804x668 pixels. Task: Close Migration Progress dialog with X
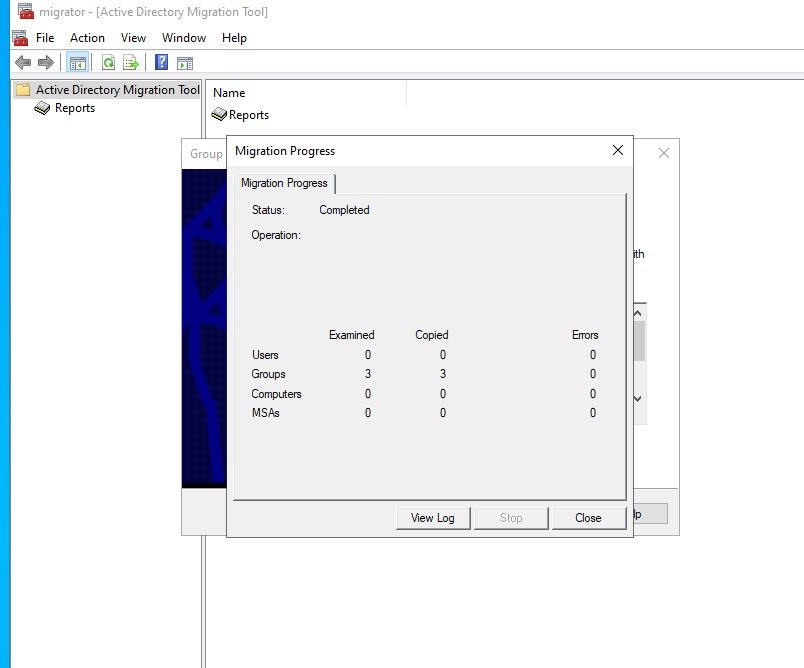click(618, 150)
